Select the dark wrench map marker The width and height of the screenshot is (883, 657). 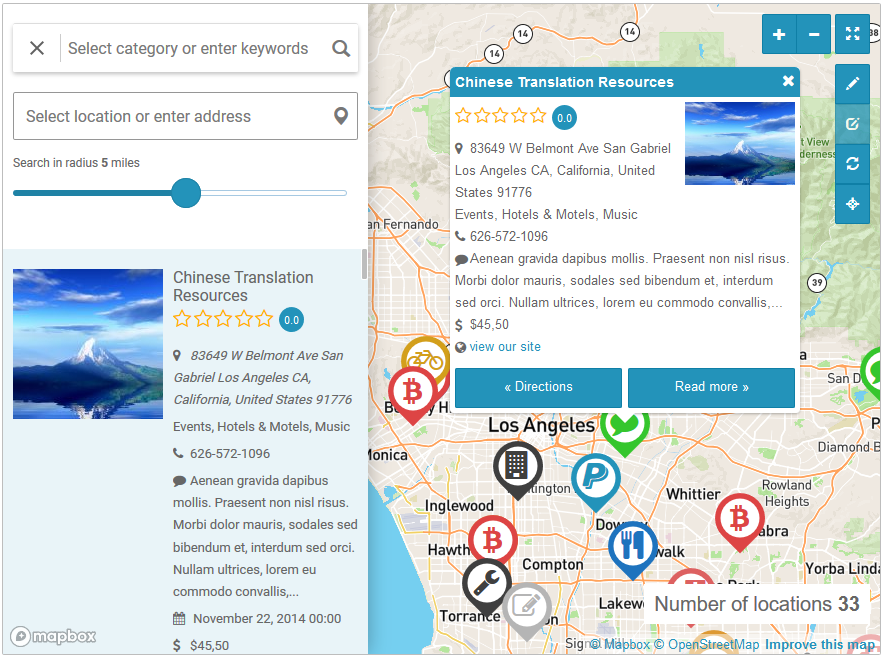click(487, 586)
